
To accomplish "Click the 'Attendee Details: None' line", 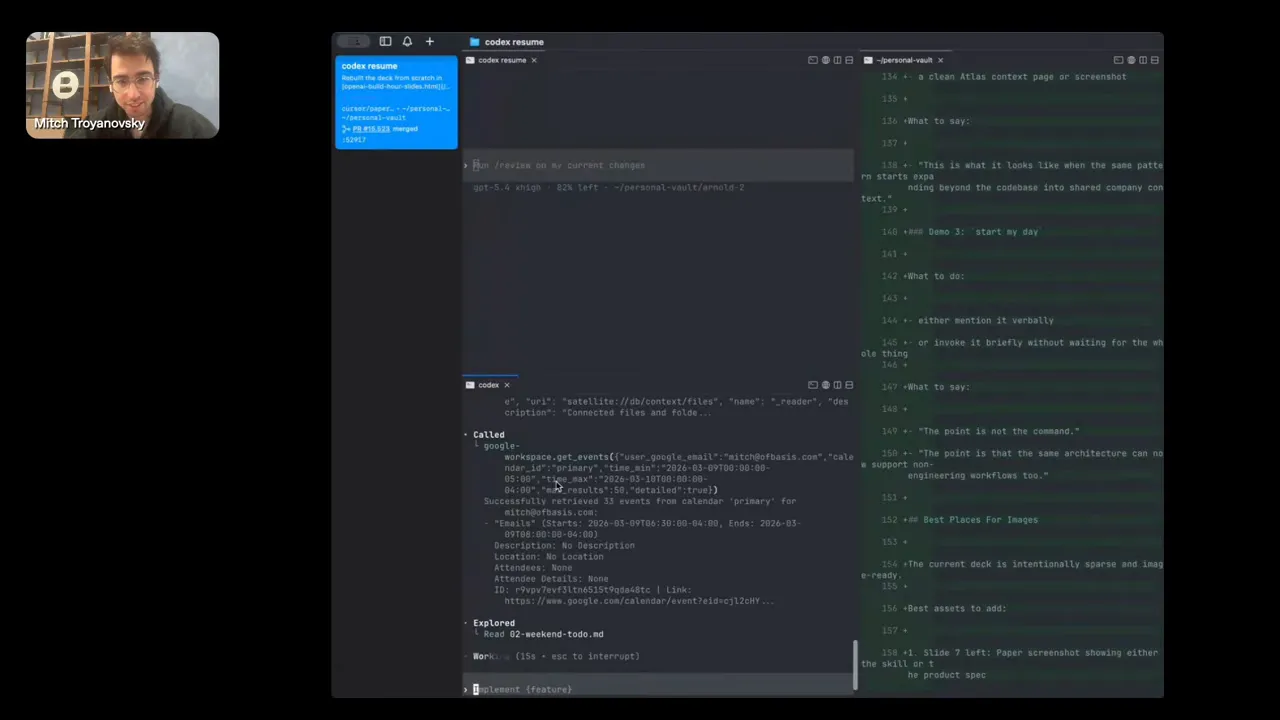I will click(x=551, y=579).
